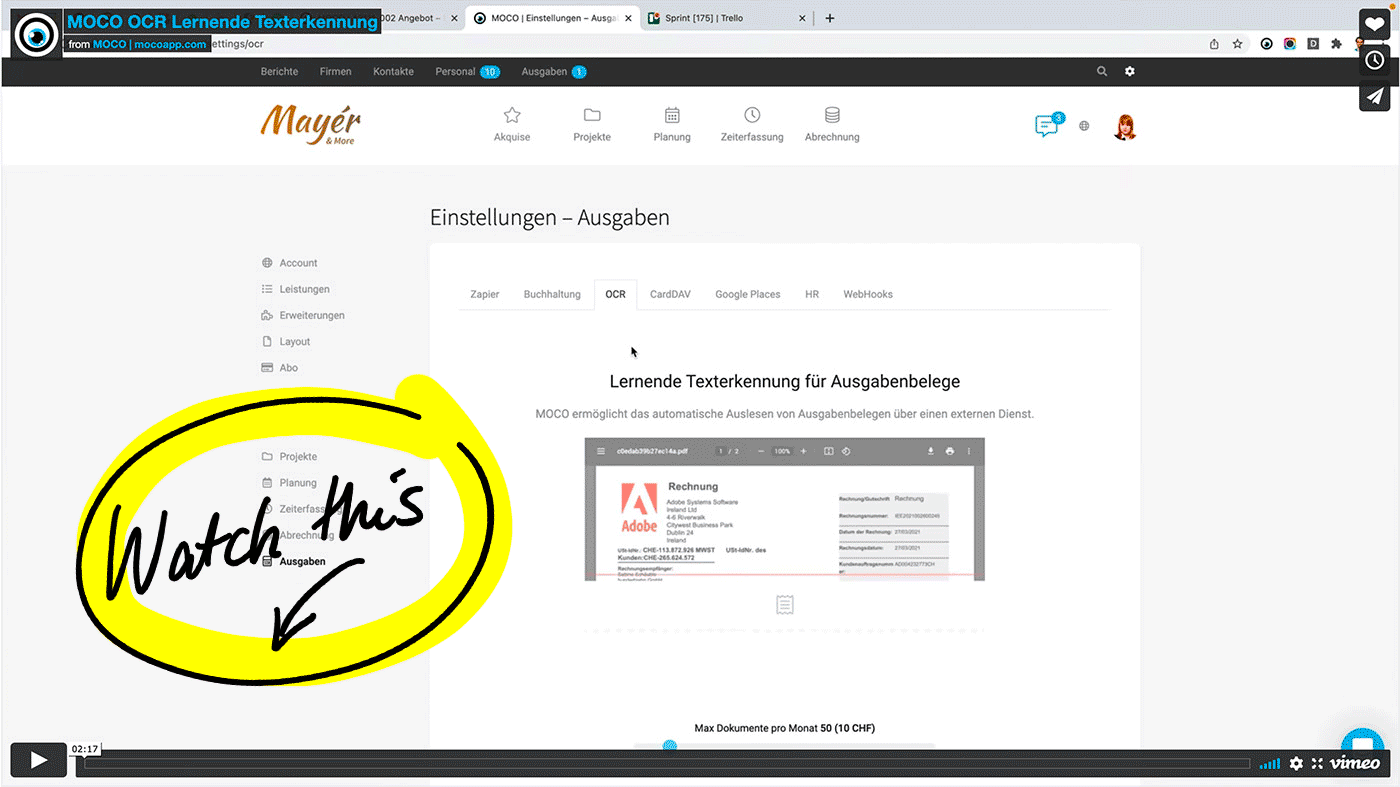Viewport: 1400px width, 787px height.
Task: Like the video with the heart icon
Action: click(1375, 25)
